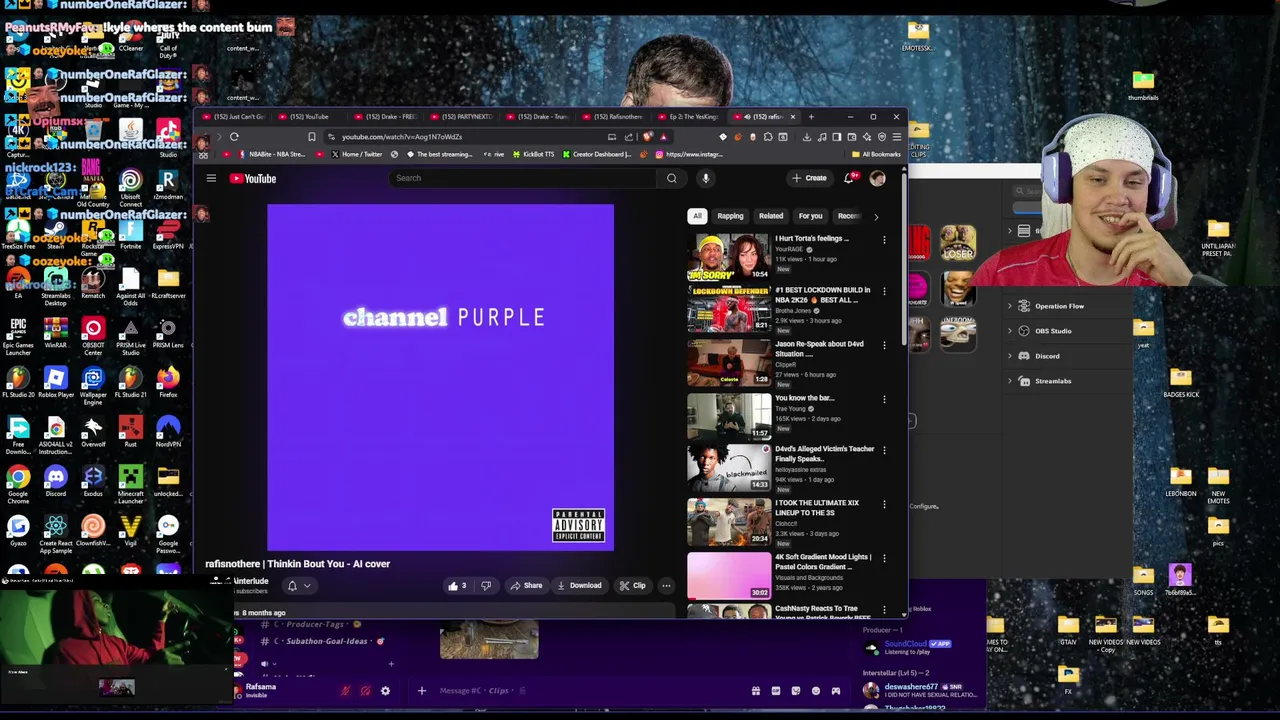Open KickBot TTS bookmark

(534, 155)
